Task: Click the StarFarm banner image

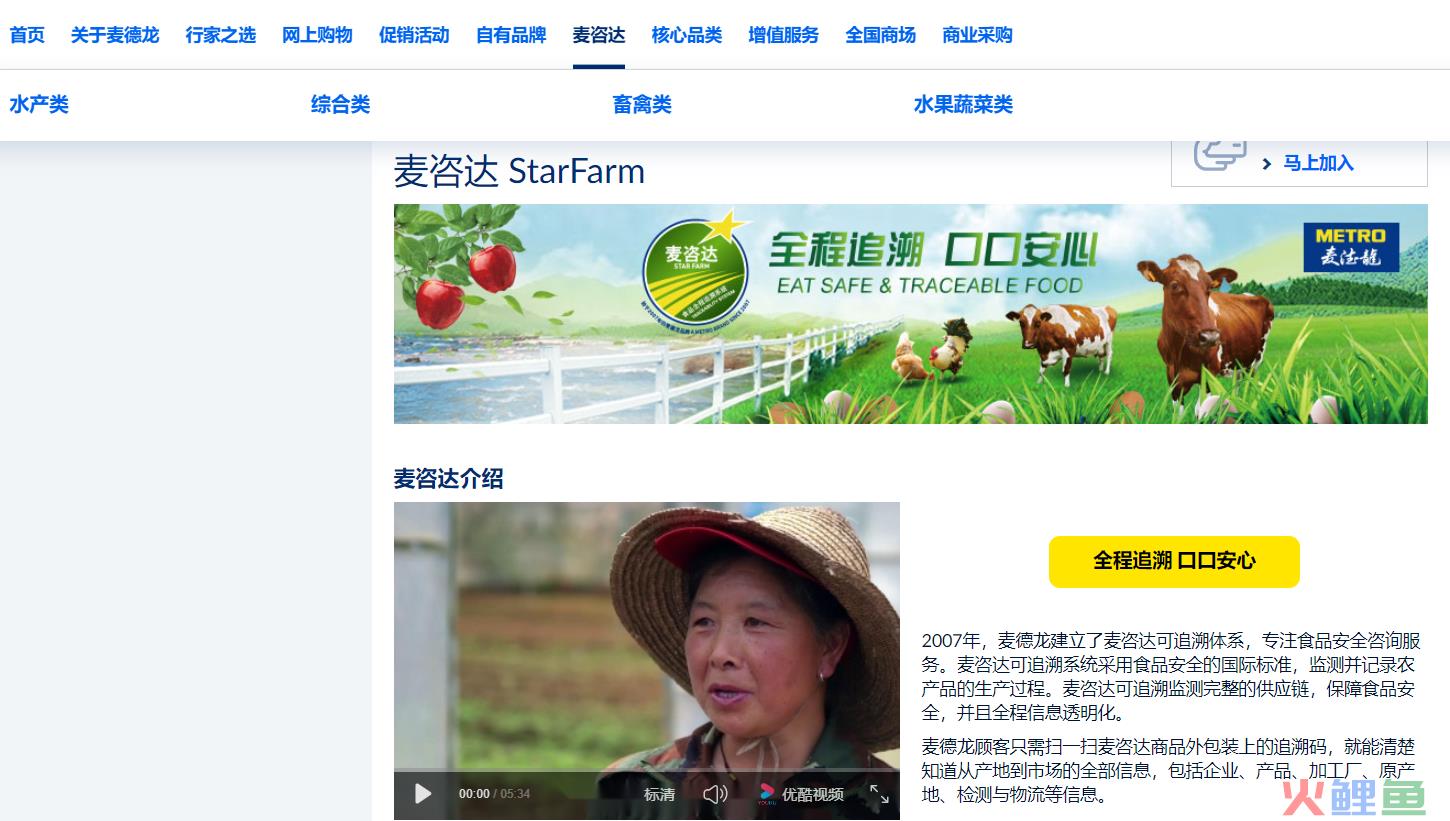Action: click(911, 314)
